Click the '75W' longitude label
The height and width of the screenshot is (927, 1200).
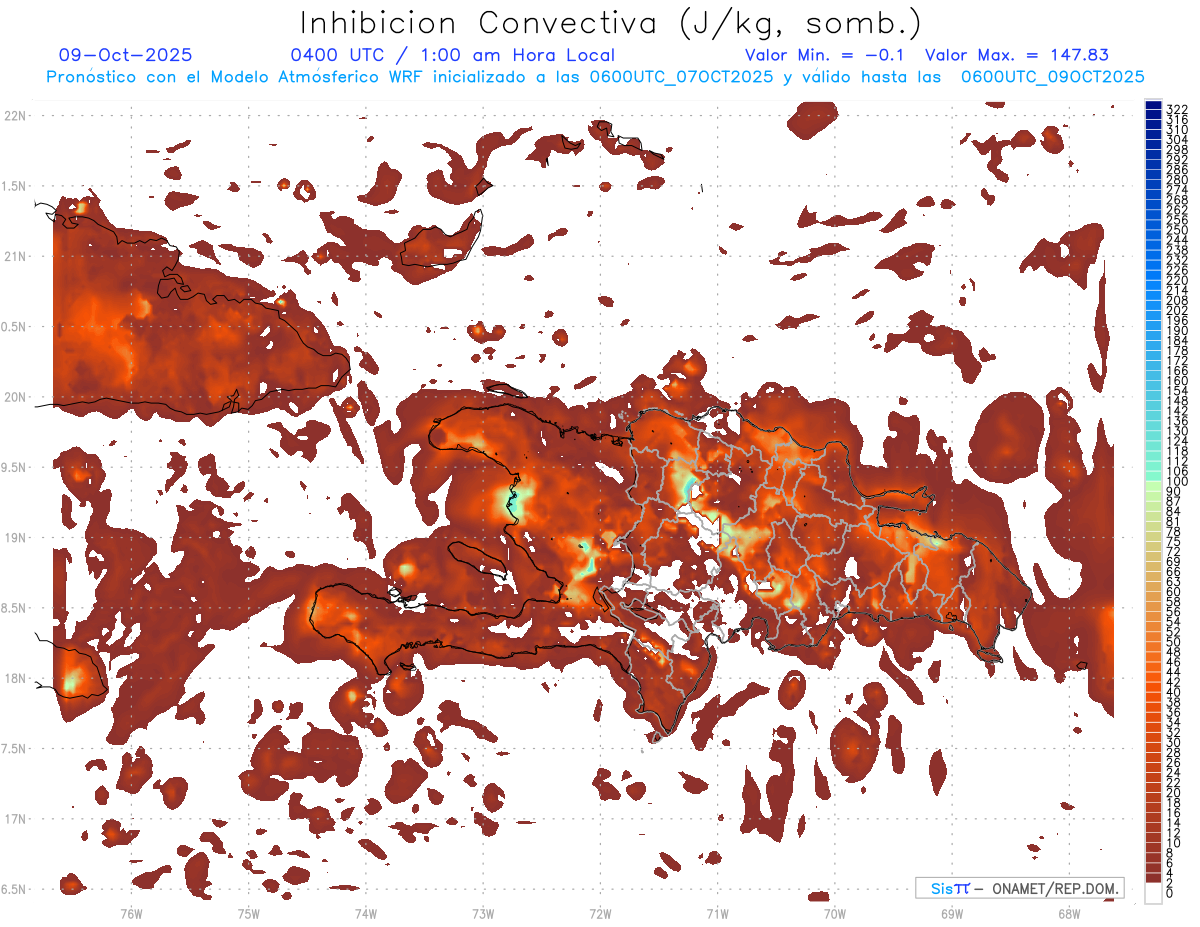pyautogui.click(x=248, y=913)
